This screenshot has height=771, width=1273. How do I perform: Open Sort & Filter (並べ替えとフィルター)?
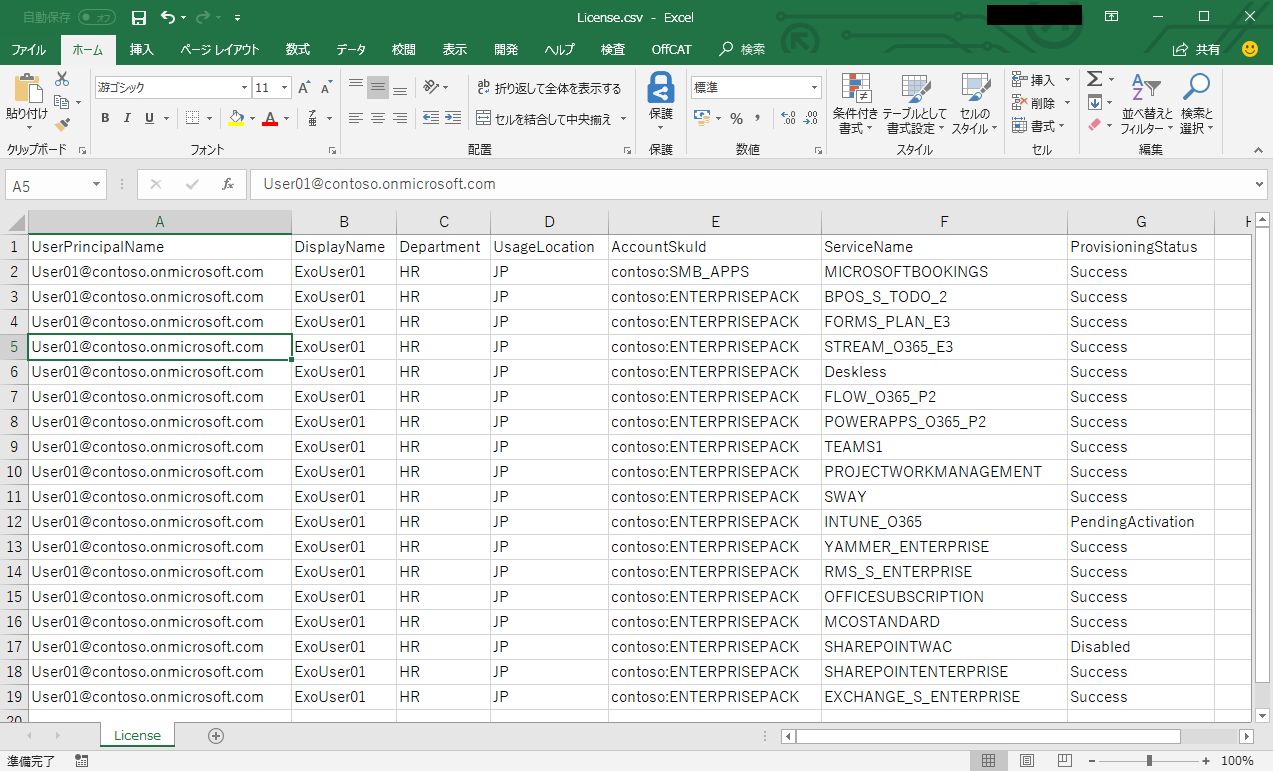(1146, 104)
